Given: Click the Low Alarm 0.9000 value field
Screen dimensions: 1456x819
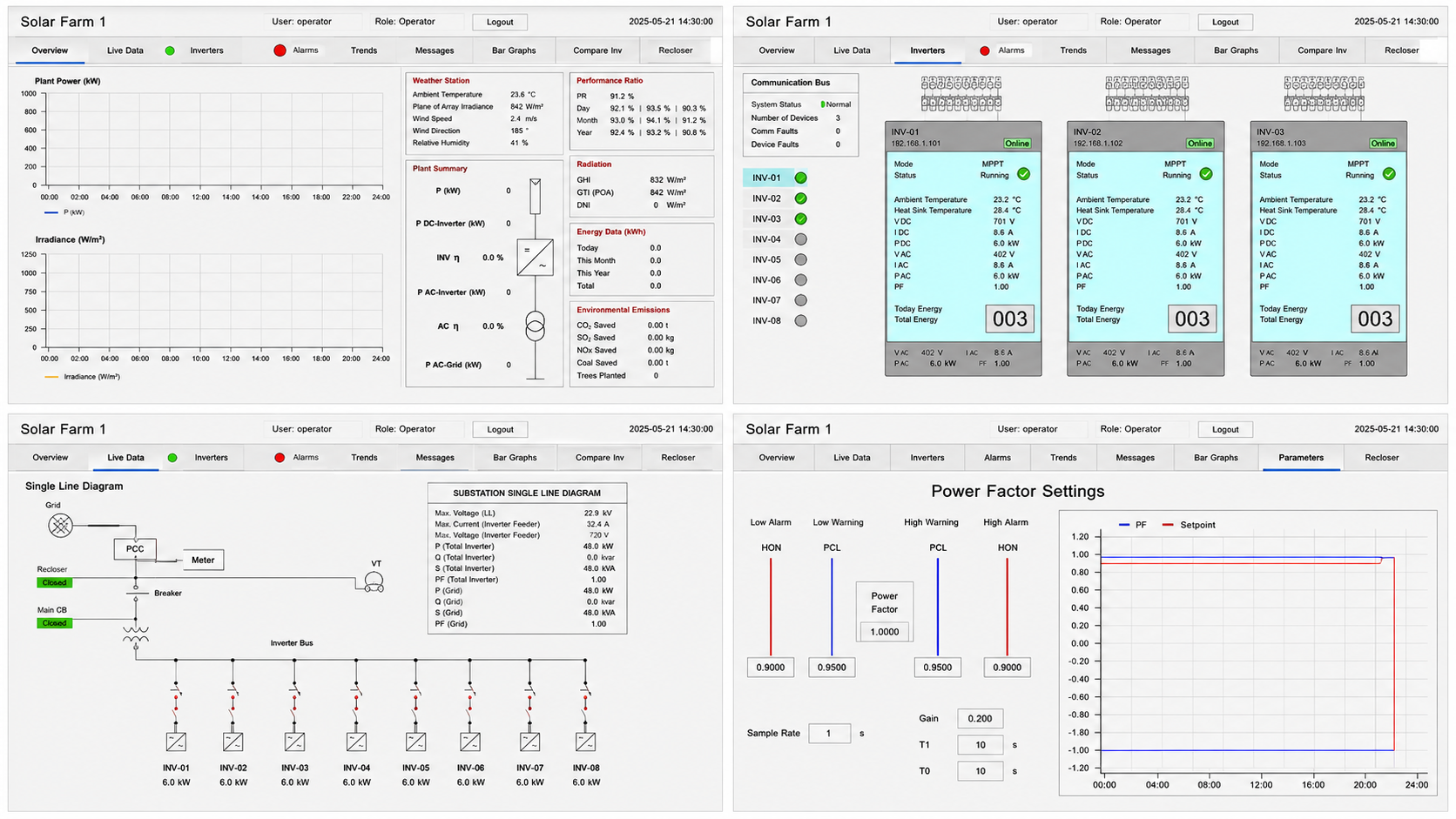Looking at the screenshot, I should (771, 668).
